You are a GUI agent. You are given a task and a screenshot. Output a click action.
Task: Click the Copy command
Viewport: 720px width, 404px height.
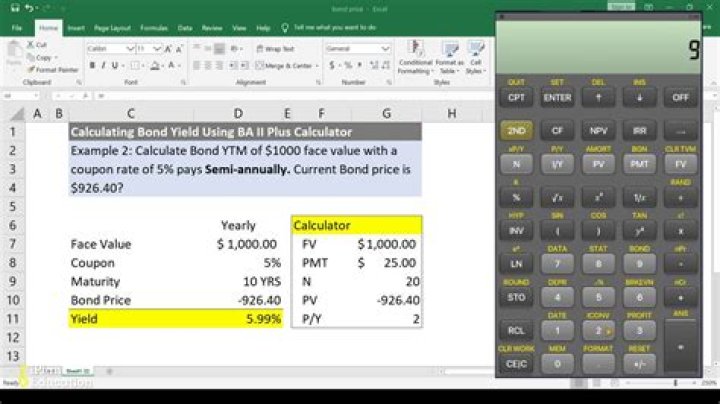tap(39, 57)
